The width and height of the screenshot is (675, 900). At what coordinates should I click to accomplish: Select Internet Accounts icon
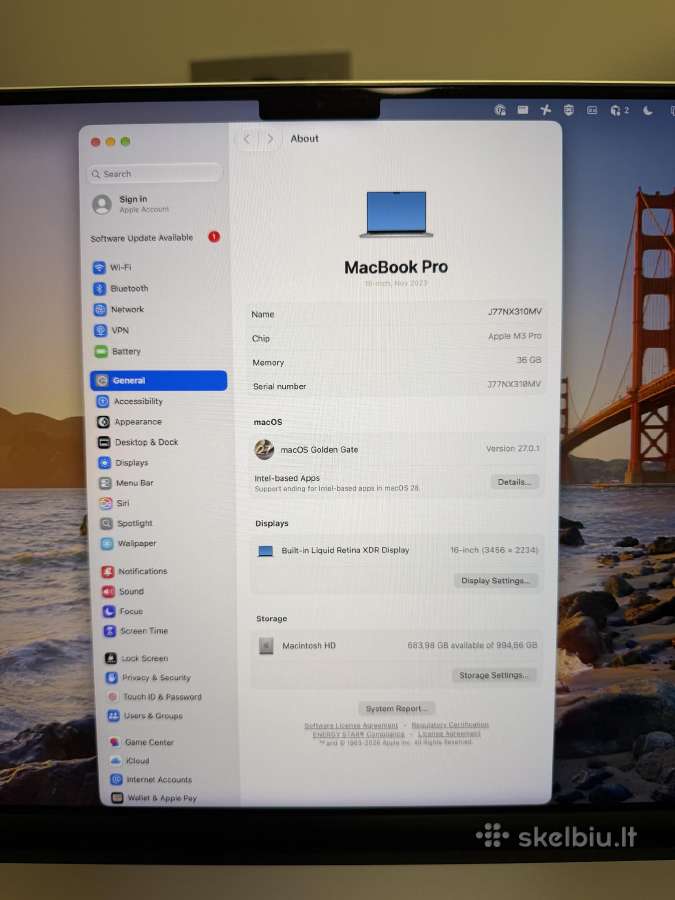[117, 779]
